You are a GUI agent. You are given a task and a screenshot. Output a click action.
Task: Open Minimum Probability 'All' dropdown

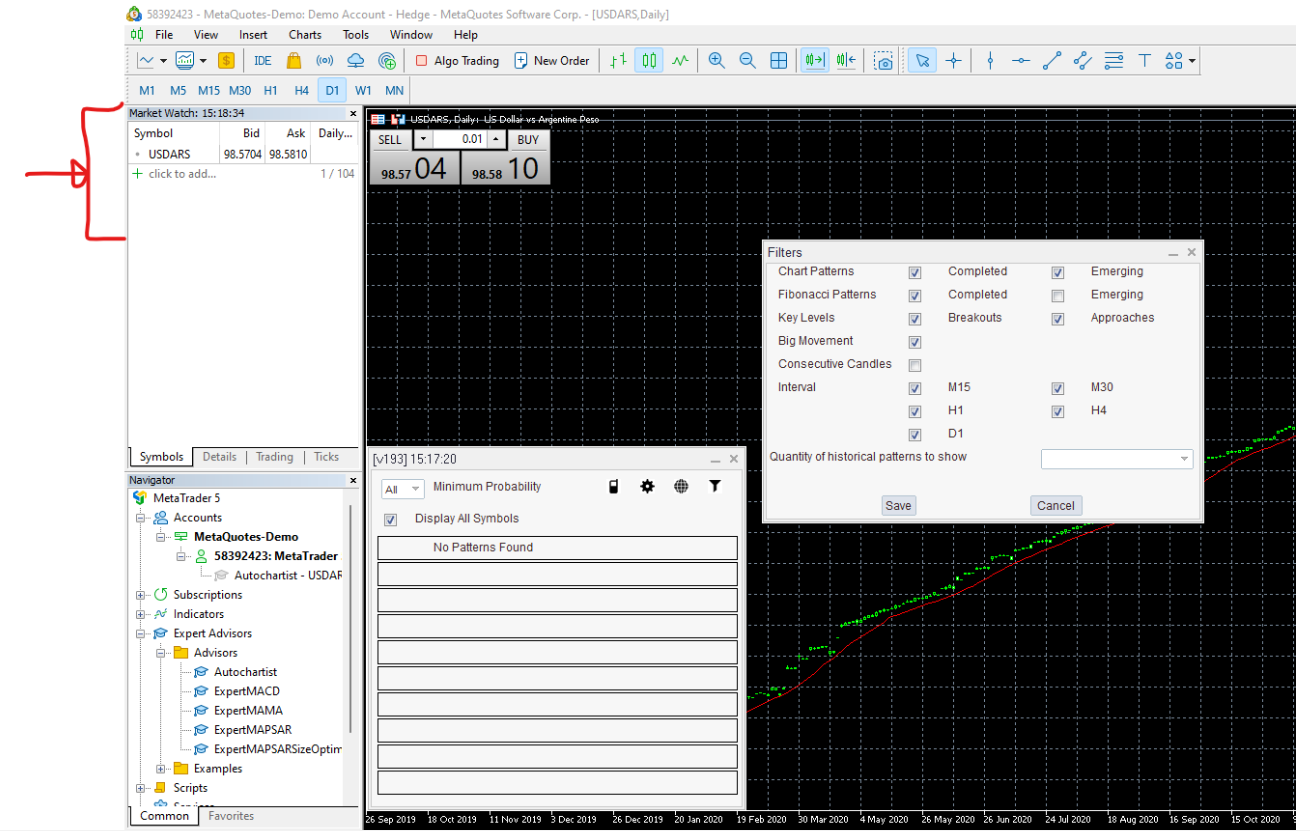click(x=403, y=489)
